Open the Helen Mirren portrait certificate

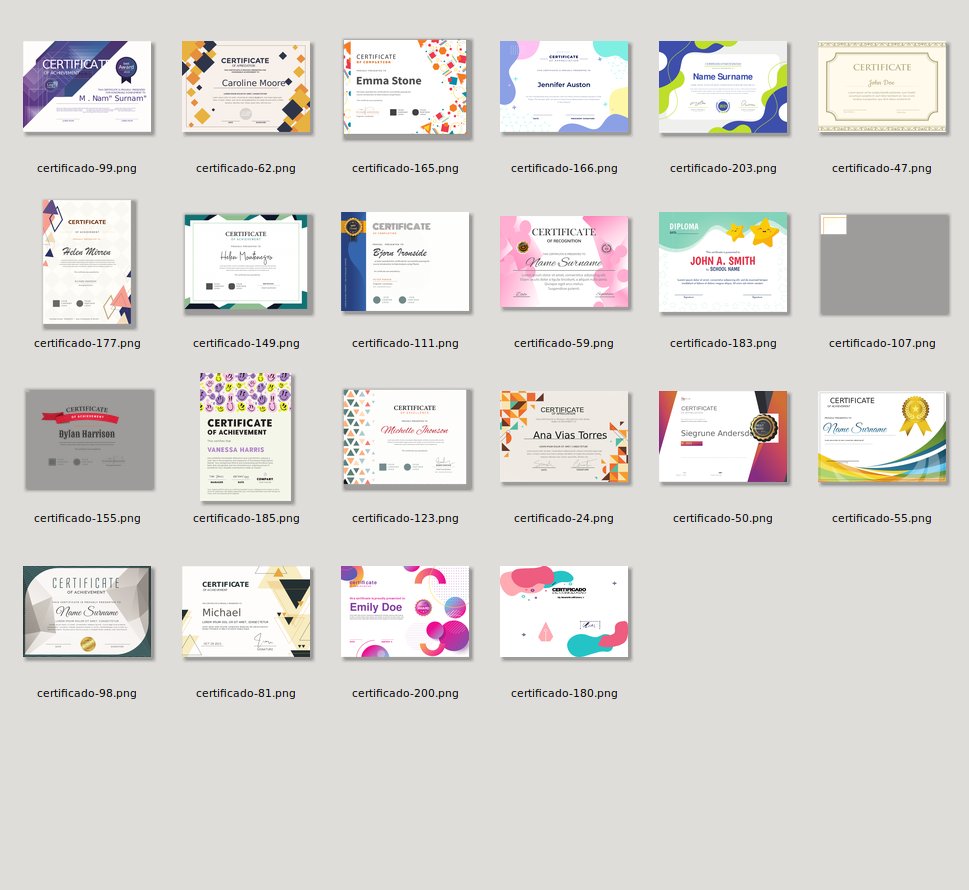pos(87,262)
